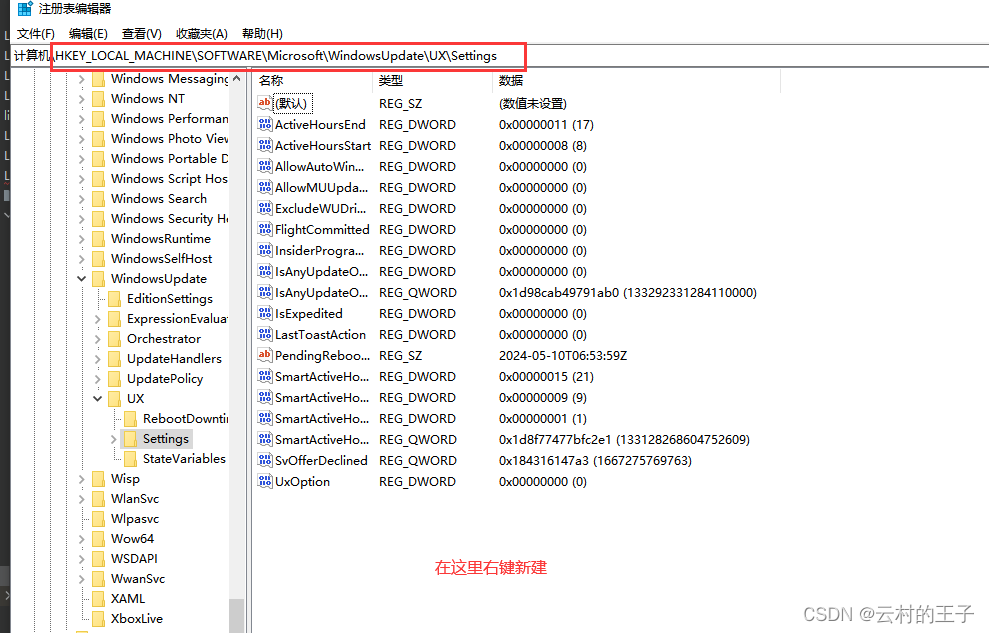The image size is (989, 633).
Task: Click the 数据 column header
Action: 511,80
